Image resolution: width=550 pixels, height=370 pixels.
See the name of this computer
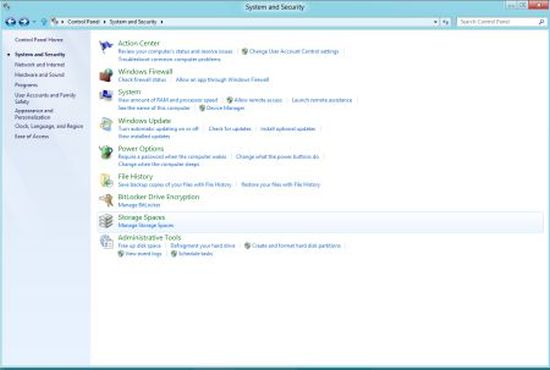click(154, 108)
